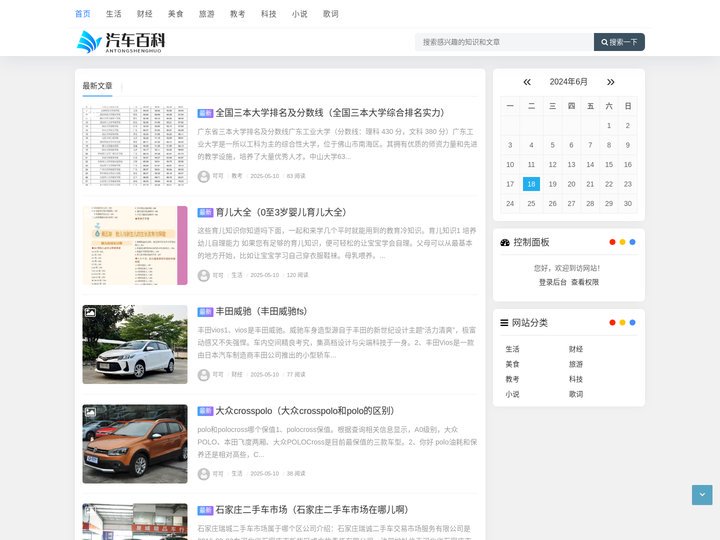Click author avatar under 全国三本大学 article

click(203, 176)
